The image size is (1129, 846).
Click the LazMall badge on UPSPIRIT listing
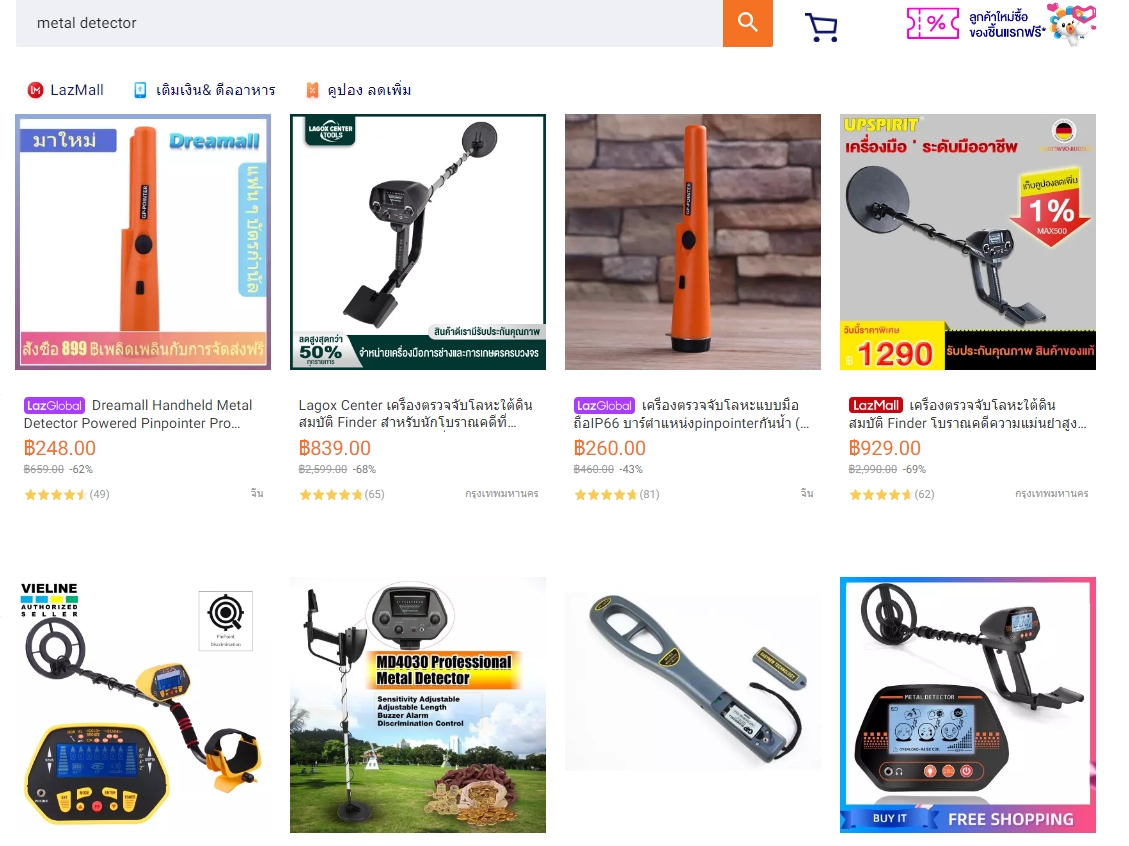click(x=876, y=405)
